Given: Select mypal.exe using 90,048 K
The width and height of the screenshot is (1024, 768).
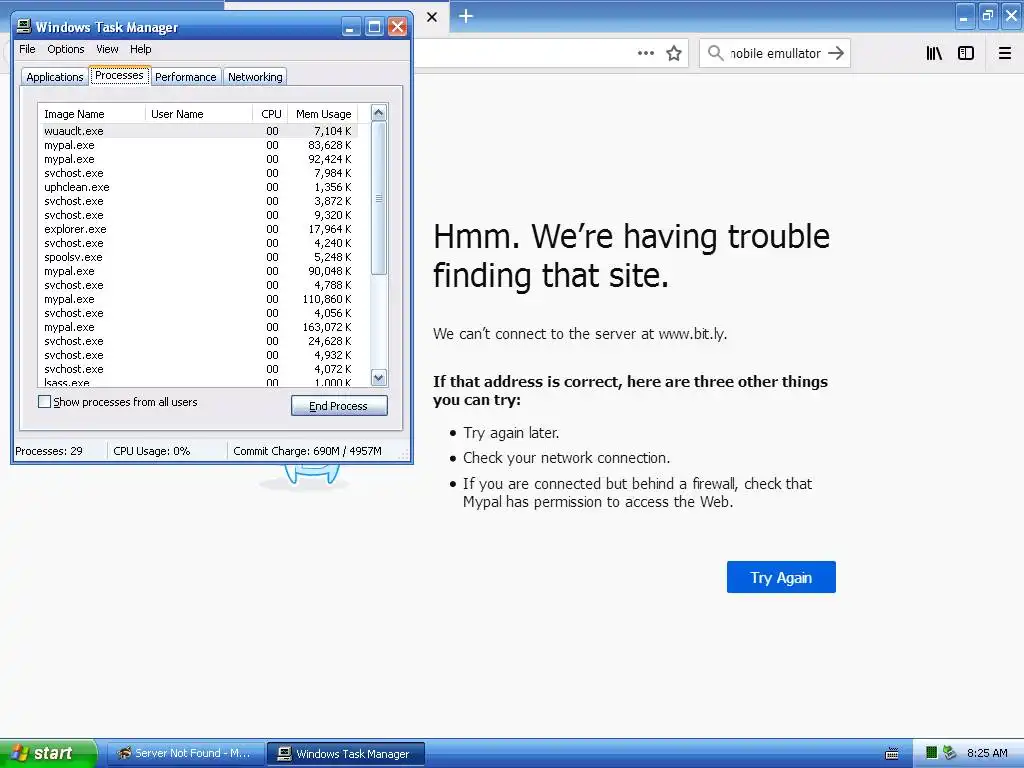Looking at the screenshot, I should [199, 271].
